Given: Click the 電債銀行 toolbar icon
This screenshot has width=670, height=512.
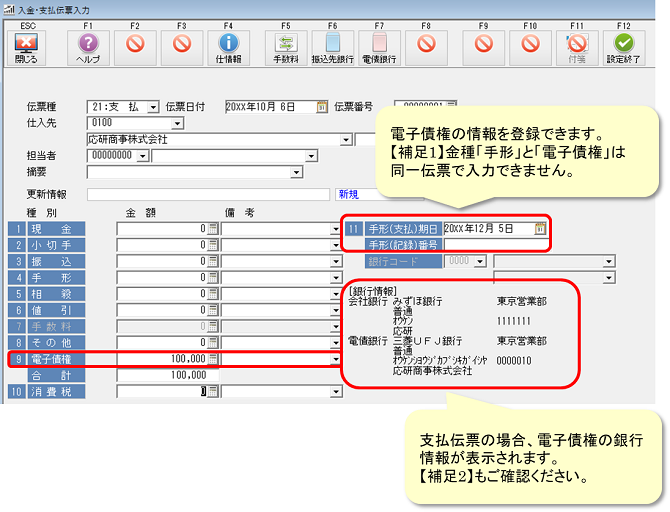Looking at the screenshot, I should [x=379, y=43].
